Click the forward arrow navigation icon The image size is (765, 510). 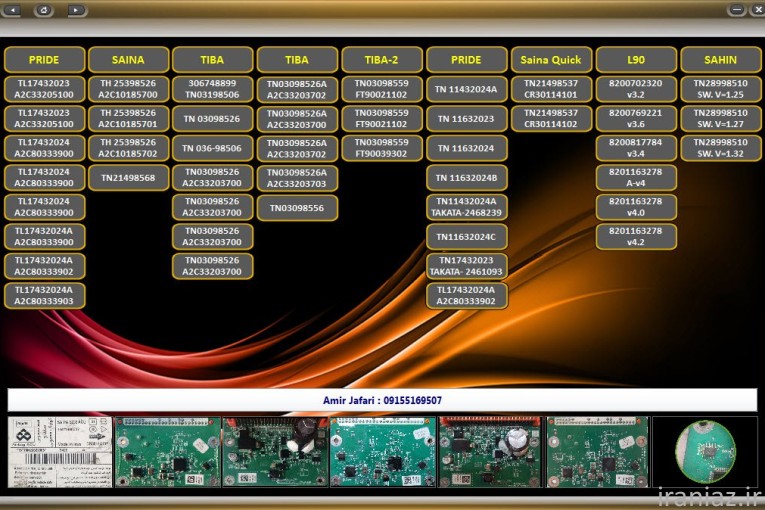pos(76,10)
